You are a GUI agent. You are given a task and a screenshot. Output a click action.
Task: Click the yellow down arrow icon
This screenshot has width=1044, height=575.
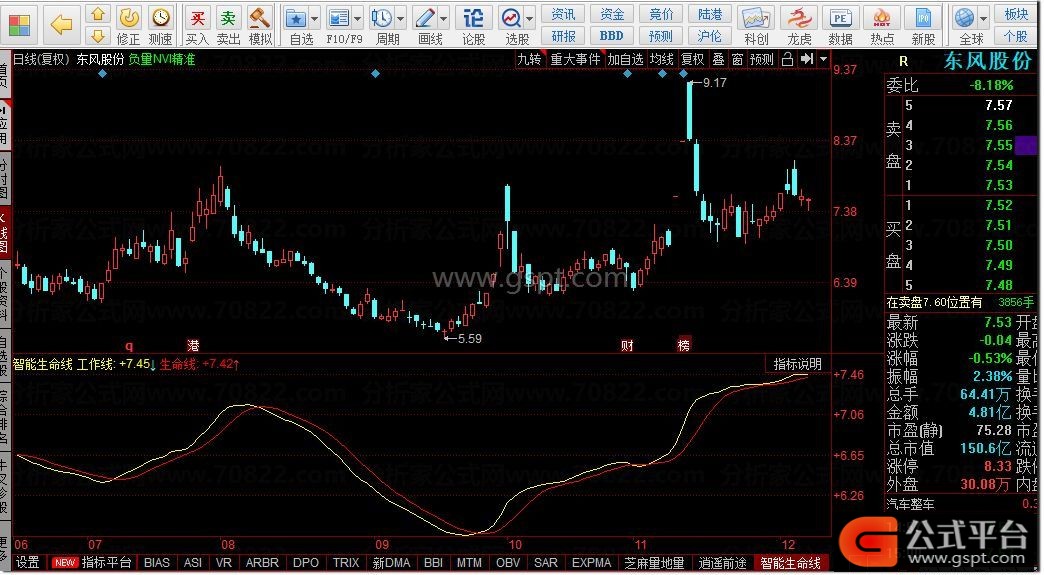[x=98, y=35]
